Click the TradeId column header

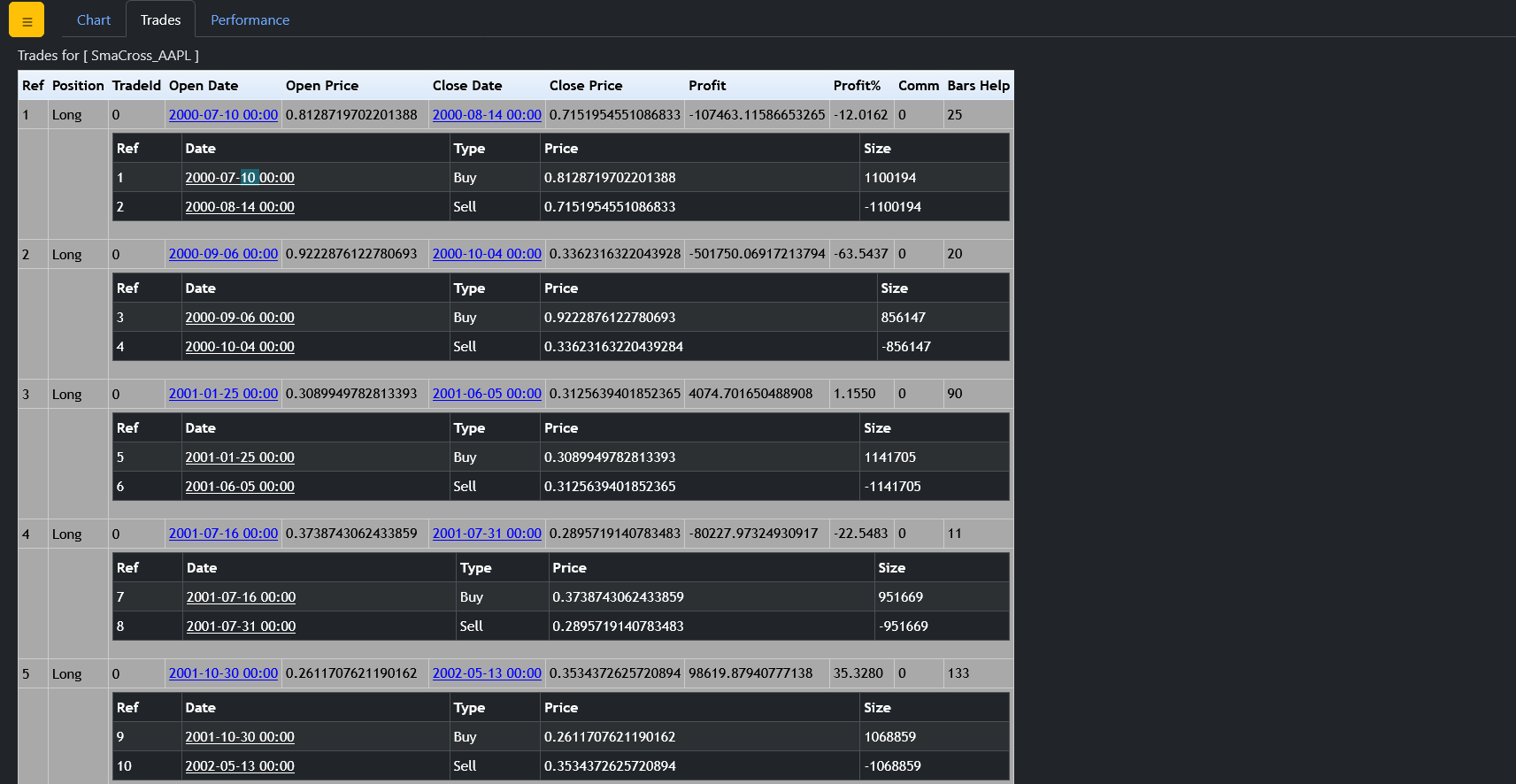136,86
